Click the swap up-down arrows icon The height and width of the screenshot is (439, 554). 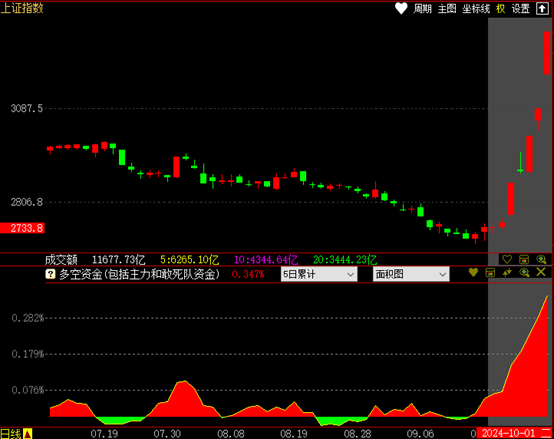507,272
